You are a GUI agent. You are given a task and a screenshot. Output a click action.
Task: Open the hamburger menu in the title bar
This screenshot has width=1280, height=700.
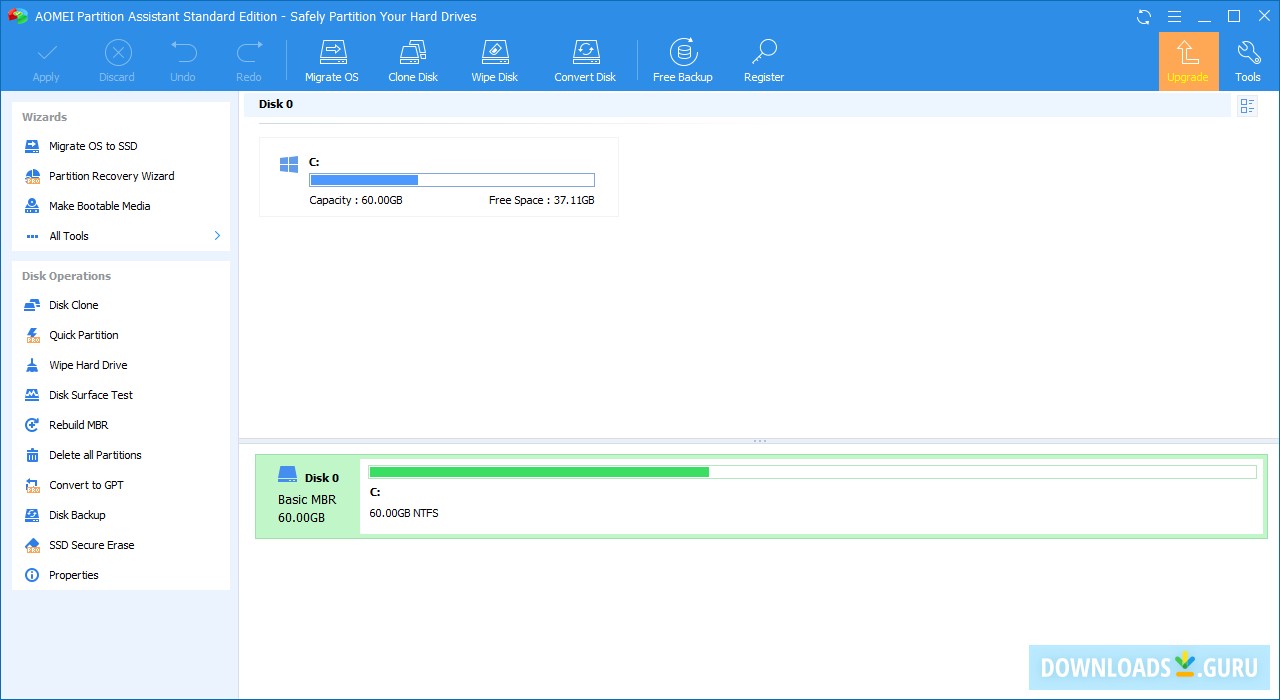point(1174,16)
